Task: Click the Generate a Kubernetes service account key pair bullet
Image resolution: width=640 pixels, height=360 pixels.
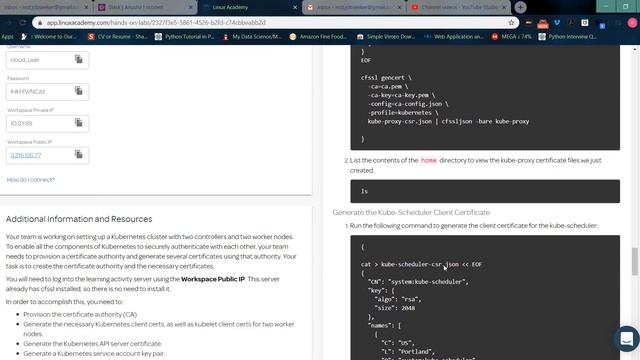Action: pos(94,353)
